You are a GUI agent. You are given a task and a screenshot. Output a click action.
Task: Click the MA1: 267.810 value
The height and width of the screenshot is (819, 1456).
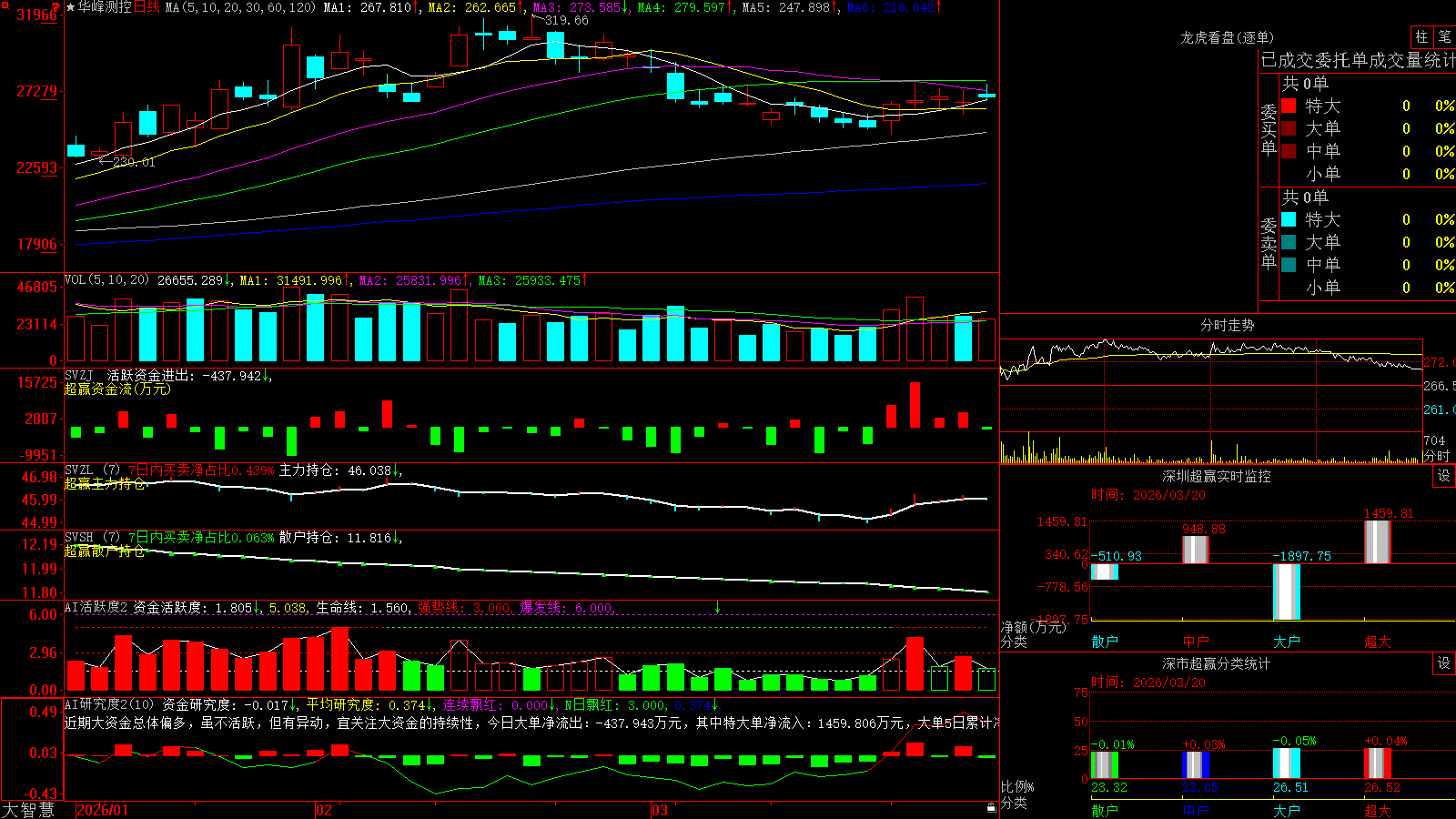[x=368, y=7]
